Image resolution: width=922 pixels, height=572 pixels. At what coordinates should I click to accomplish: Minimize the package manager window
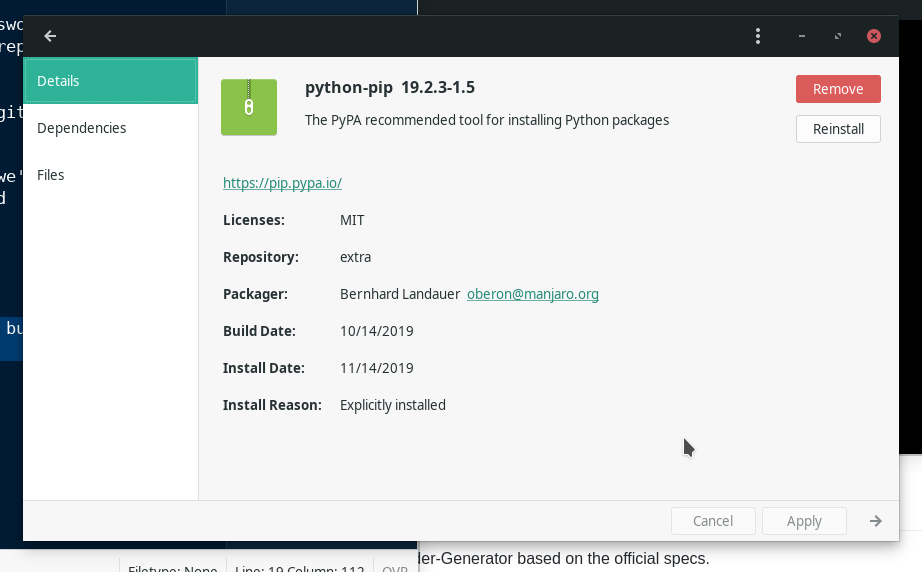[x=801, y=36]
